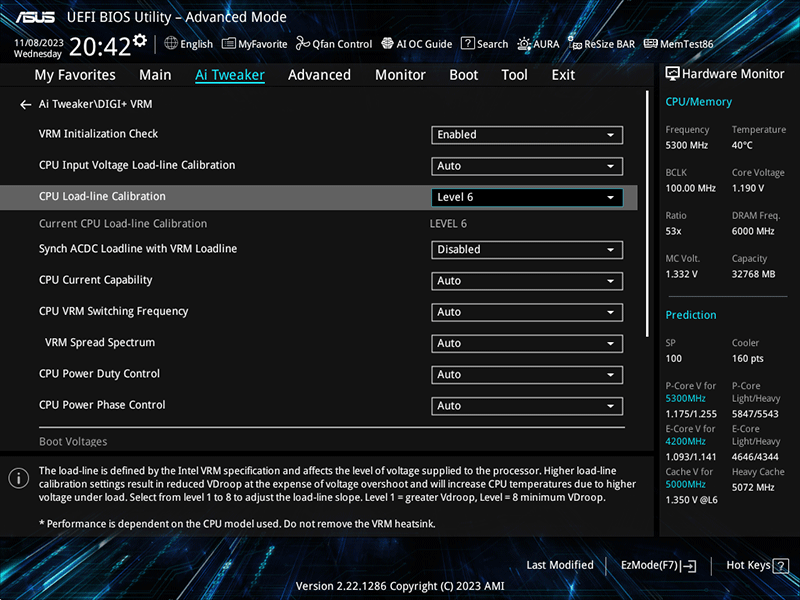Switch to Main tab
This screenshot has width=800, height=600.
155,75
